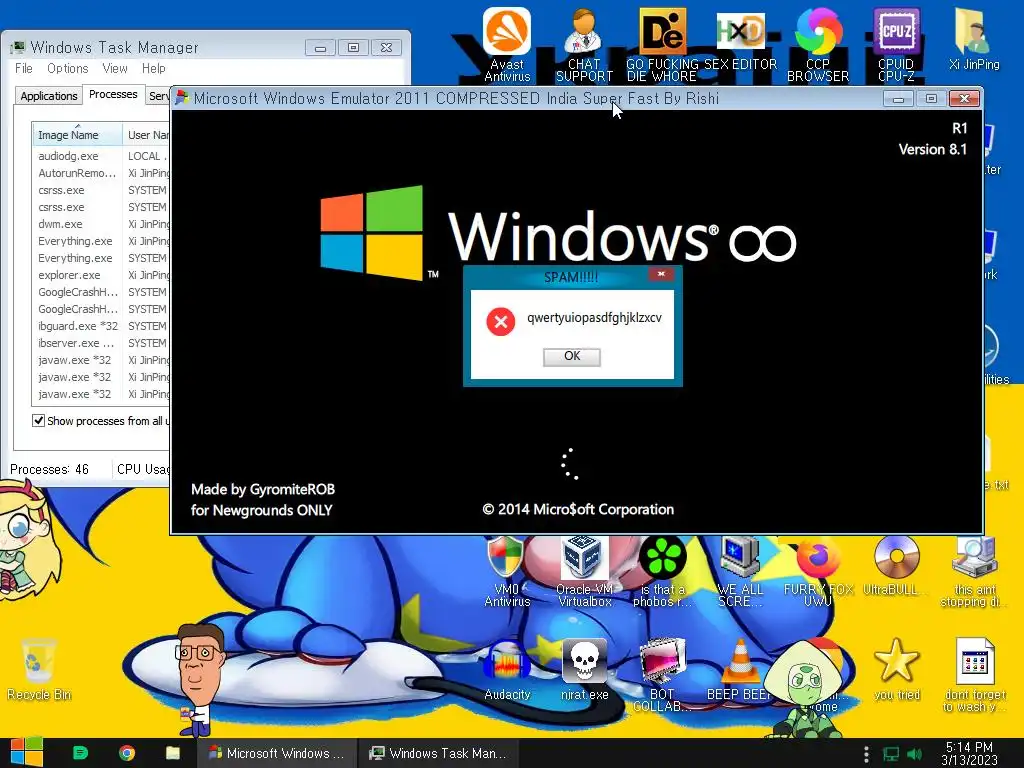Open the CHAT SUPPORT desktop icon
Screen dimensions: 1024x768
pos(584,44)
